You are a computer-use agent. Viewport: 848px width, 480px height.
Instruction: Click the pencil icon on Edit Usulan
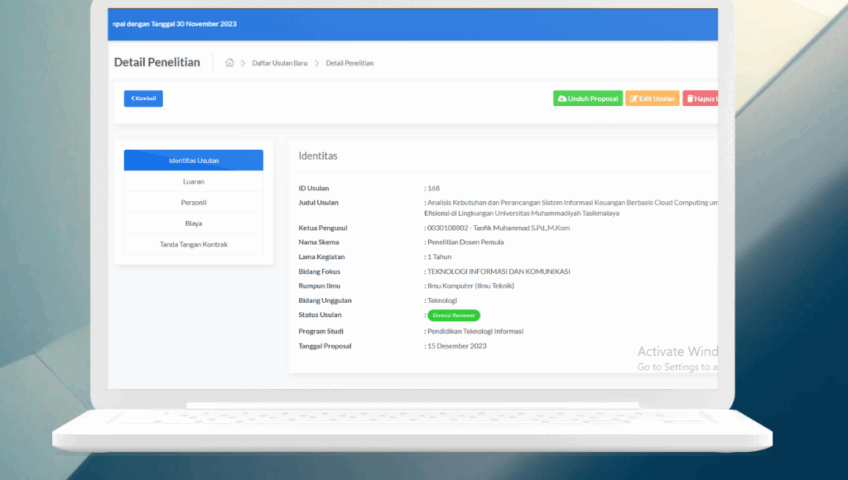pyautogui.click(x=634, y=99)
